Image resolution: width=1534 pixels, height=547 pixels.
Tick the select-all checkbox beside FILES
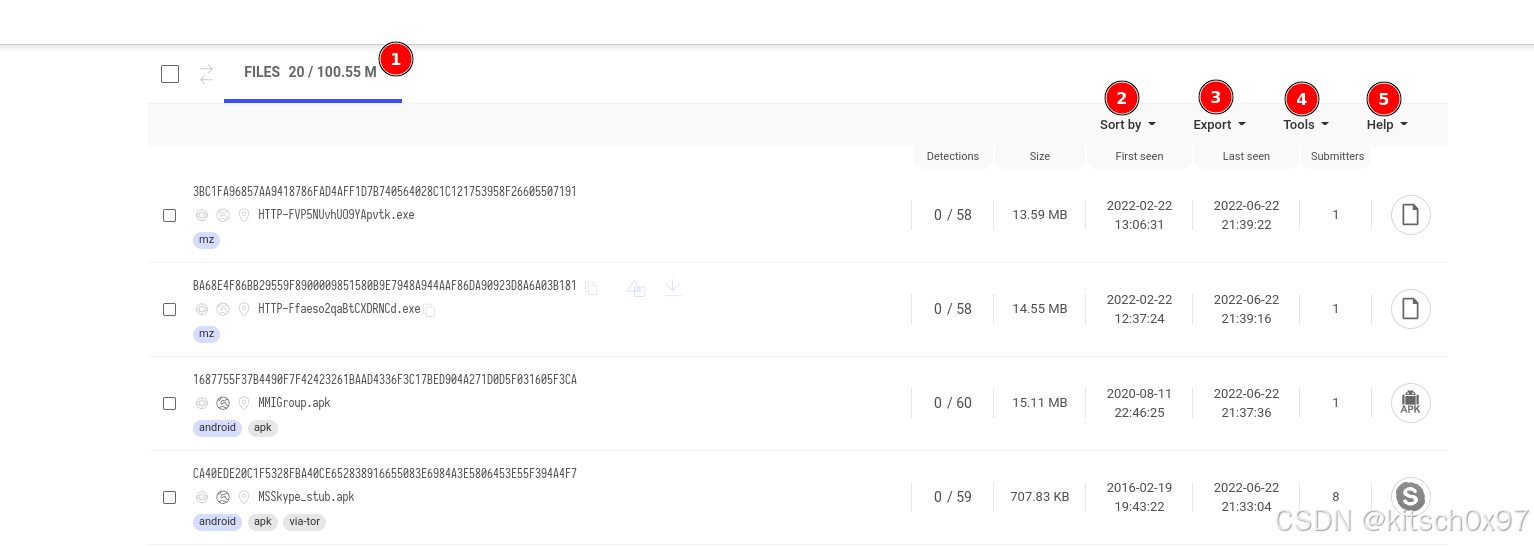[x=170, y=74]
